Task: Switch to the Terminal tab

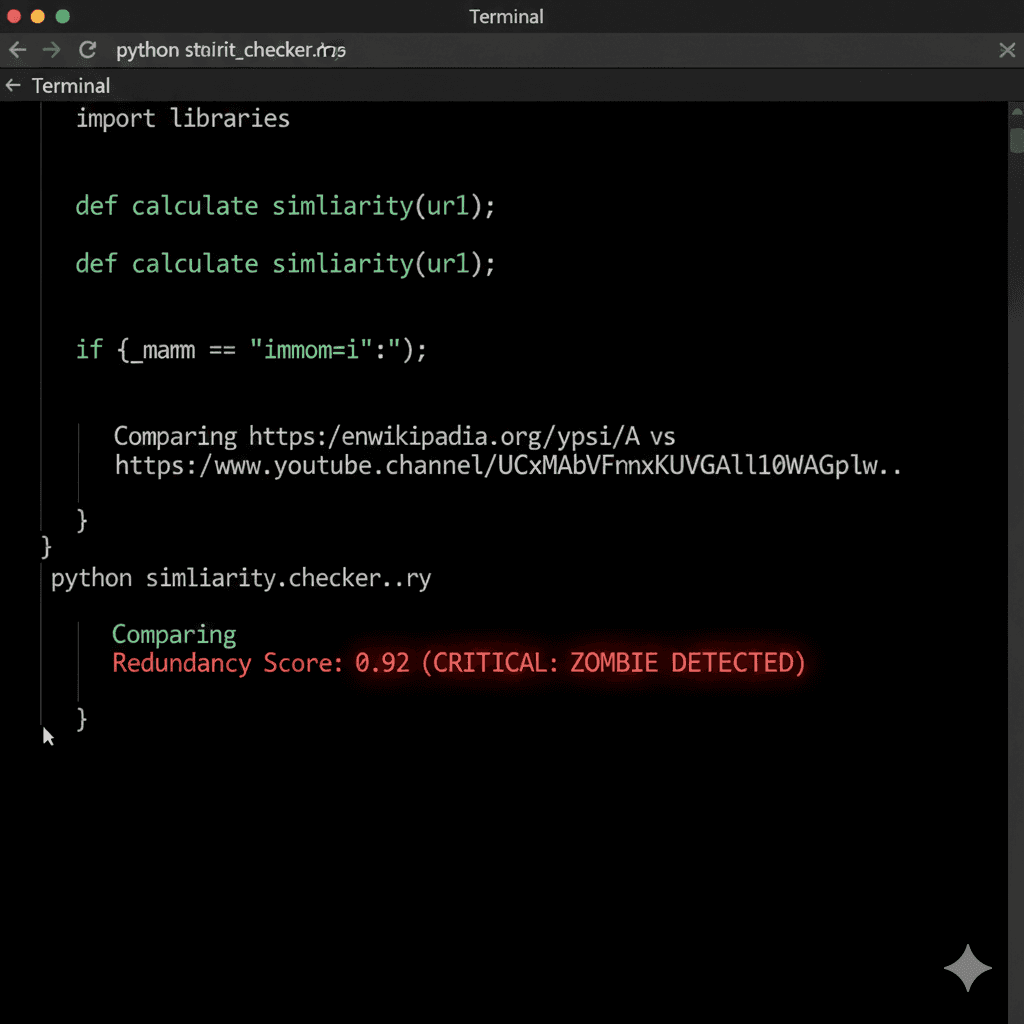Action: coord(72,86)
